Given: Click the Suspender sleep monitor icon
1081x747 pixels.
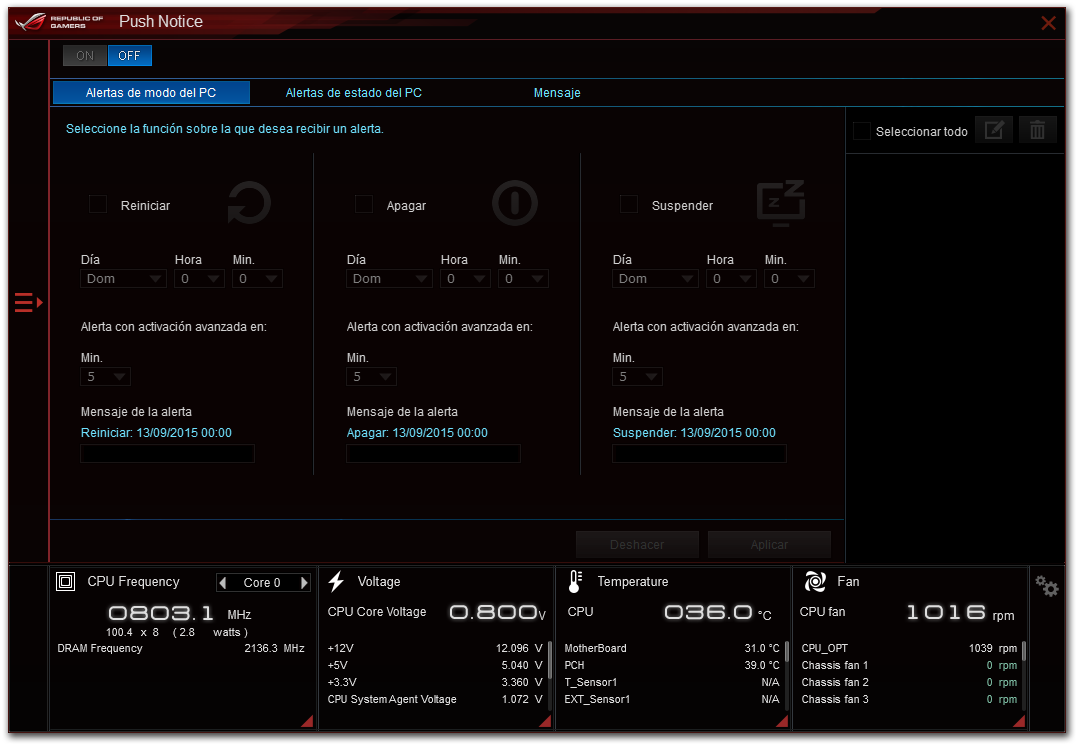Looking at the screenshot, I should click(780, 204).
